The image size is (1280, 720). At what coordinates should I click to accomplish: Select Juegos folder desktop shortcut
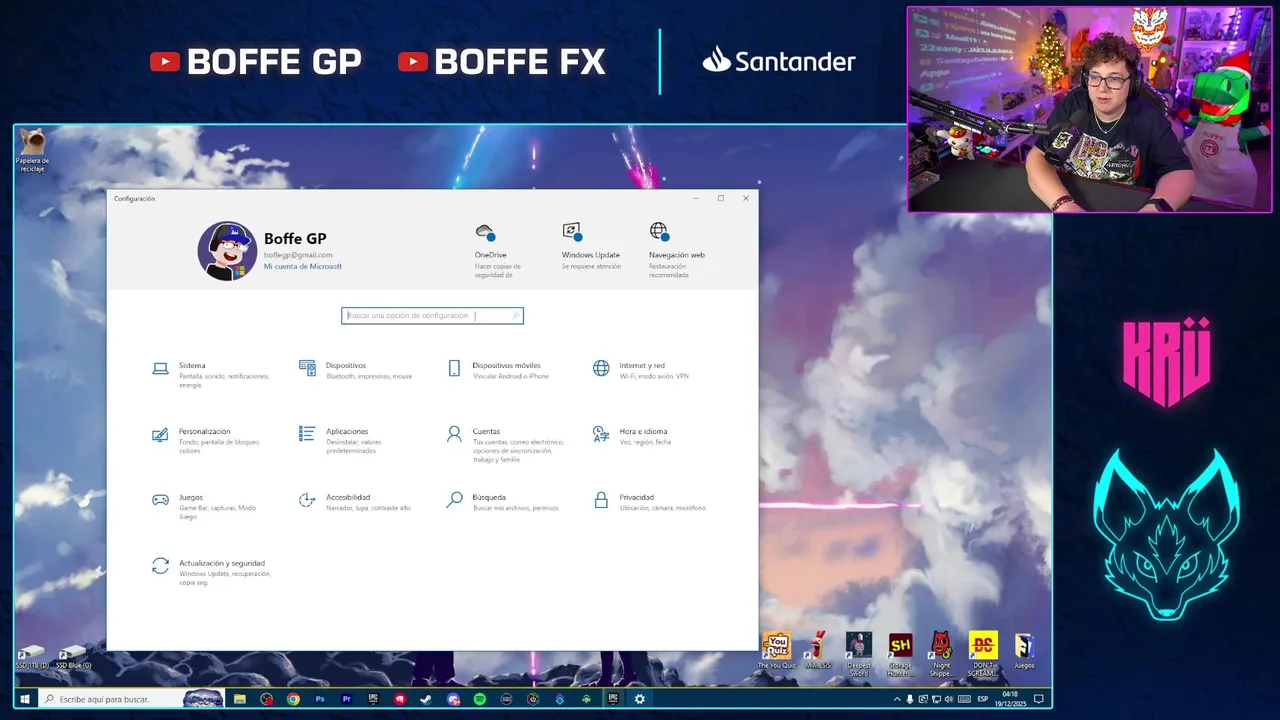point(1024,651)
